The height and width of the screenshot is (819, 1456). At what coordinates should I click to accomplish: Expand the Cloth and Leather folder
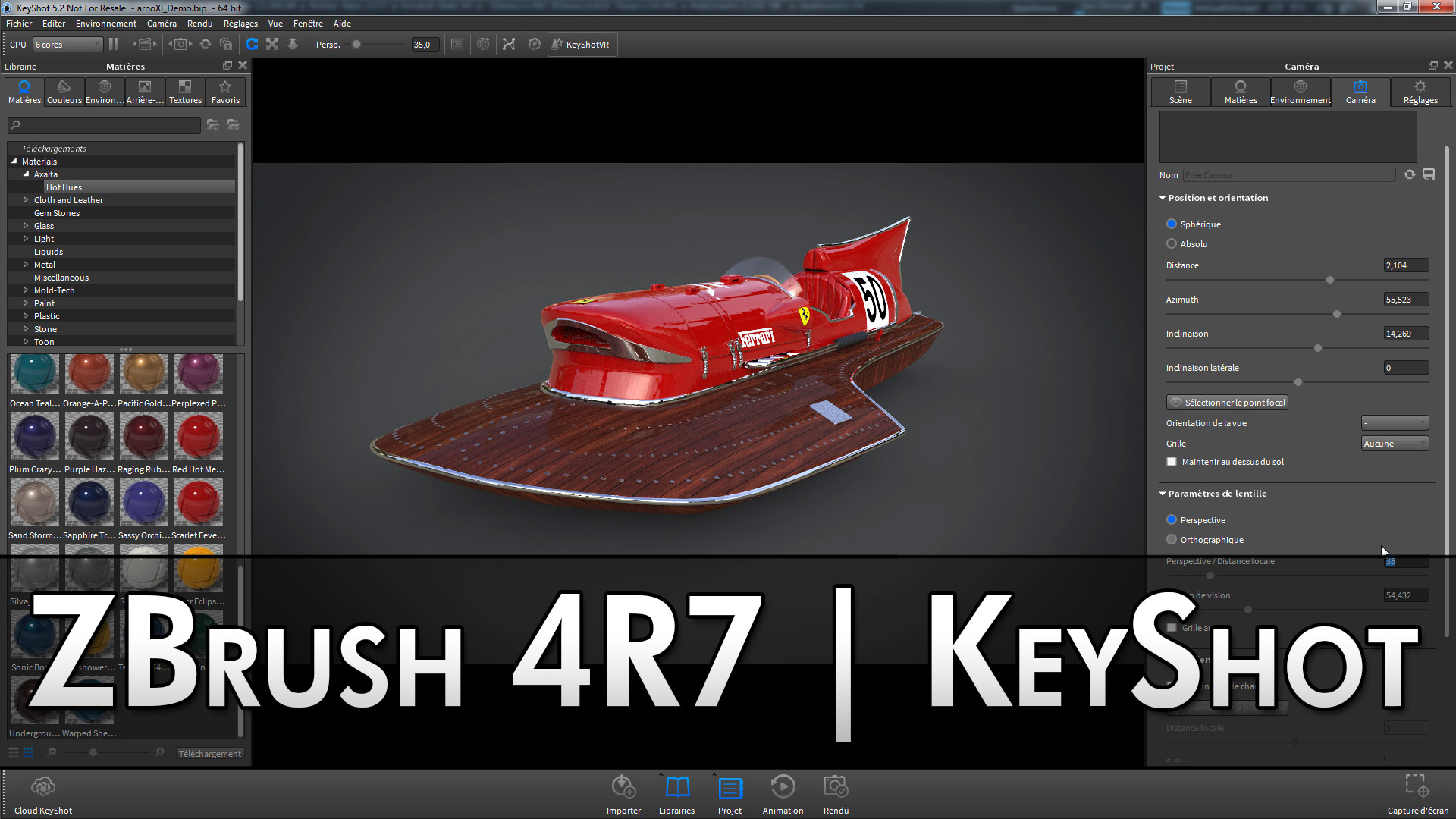pos(26,199)
